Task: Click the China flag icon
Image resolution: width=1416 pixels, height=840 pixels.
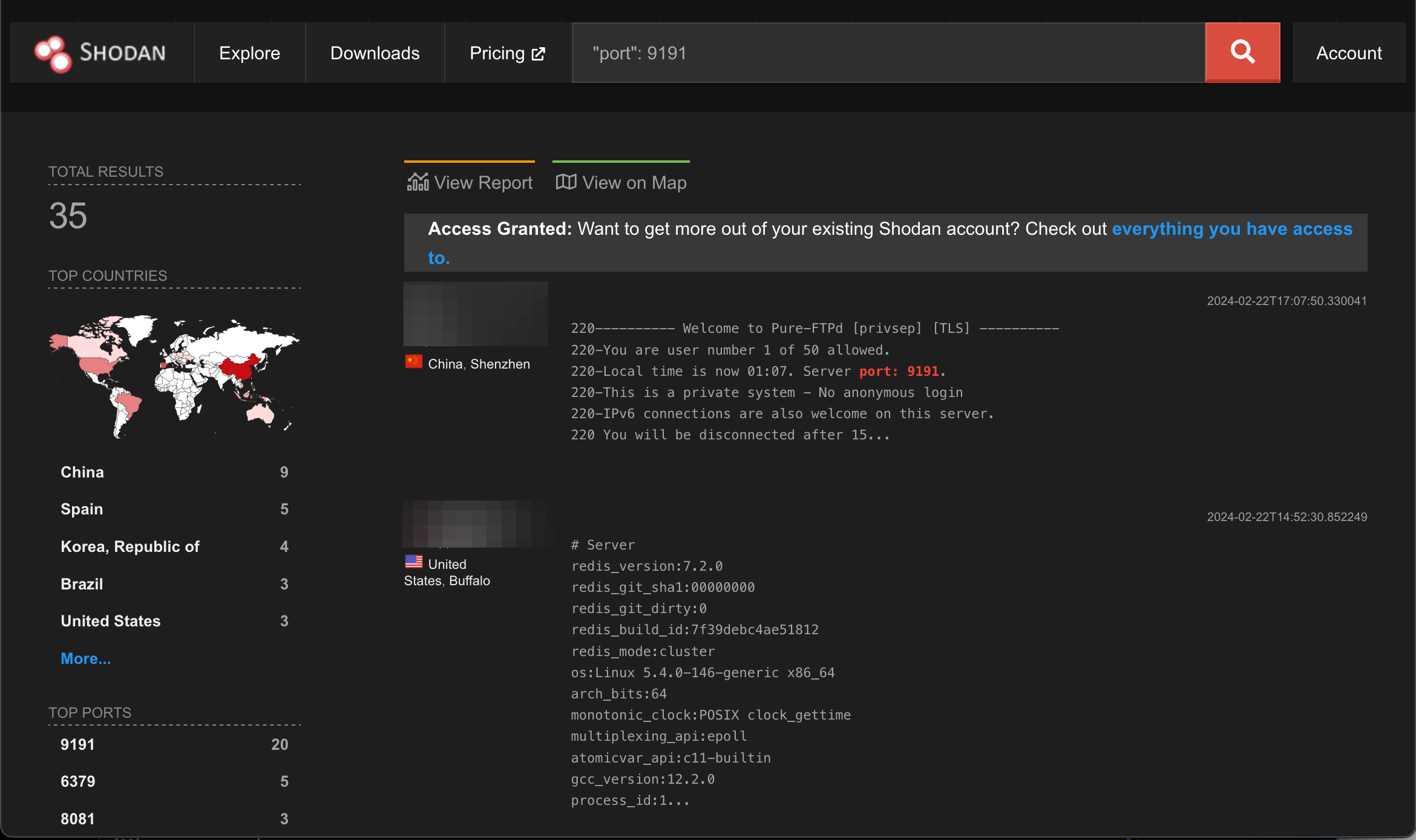Action: tap(414, 362)
